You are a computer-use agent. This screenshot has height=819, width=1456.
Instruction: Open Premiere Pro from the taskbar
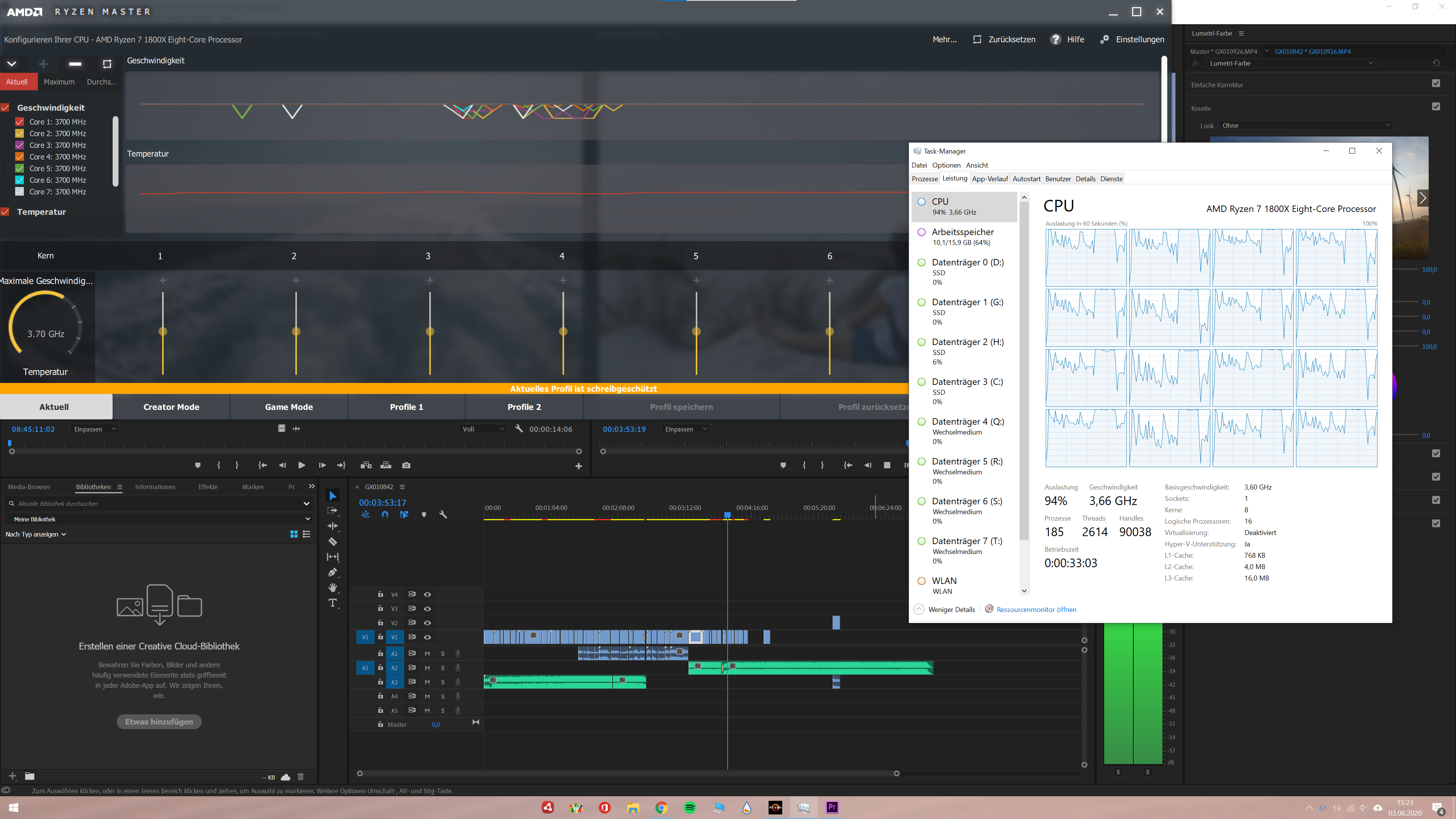[832, 807]
